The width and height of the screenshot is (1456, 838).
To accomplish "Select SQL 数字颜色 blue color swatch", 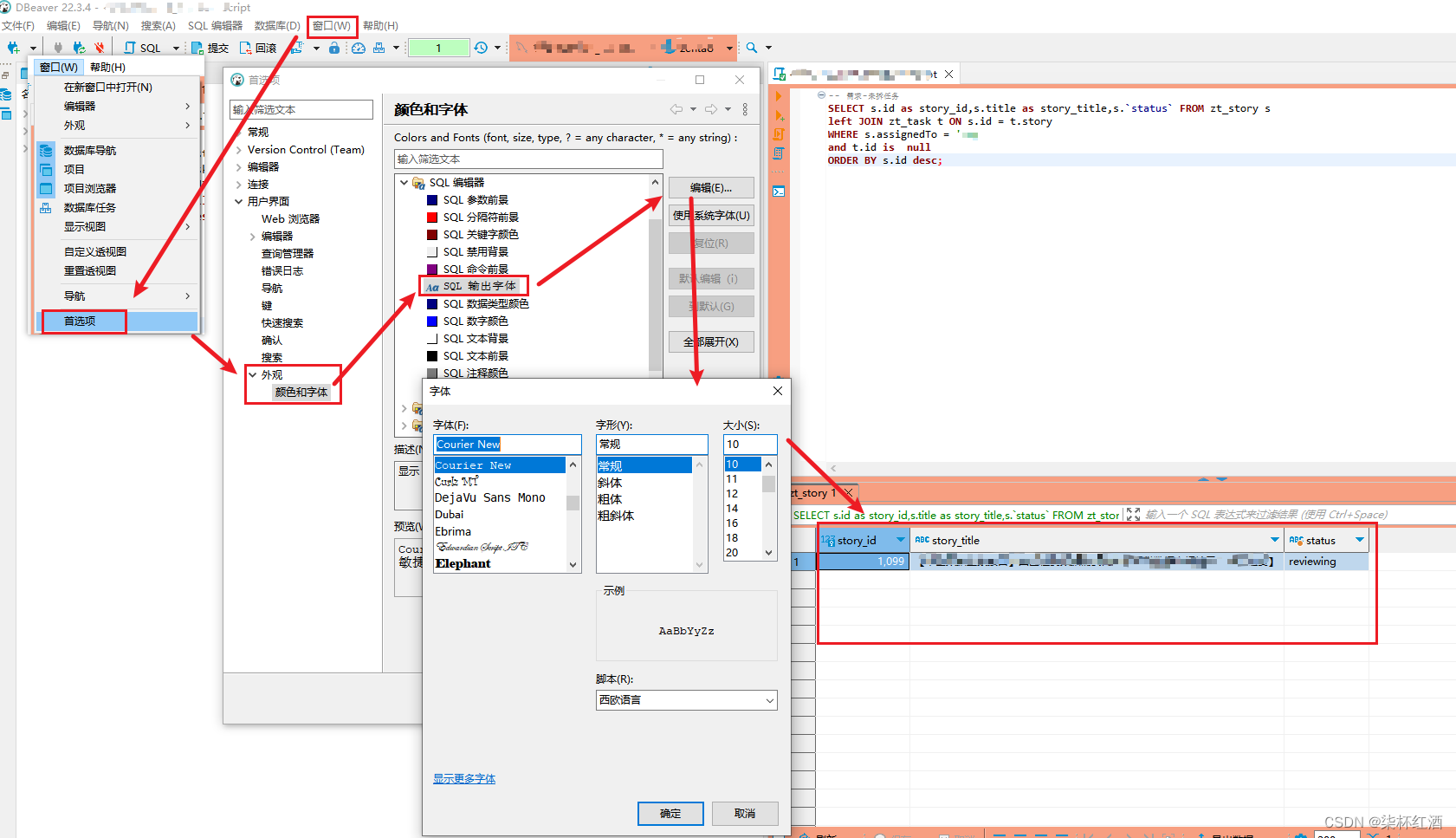I will 432,322.
